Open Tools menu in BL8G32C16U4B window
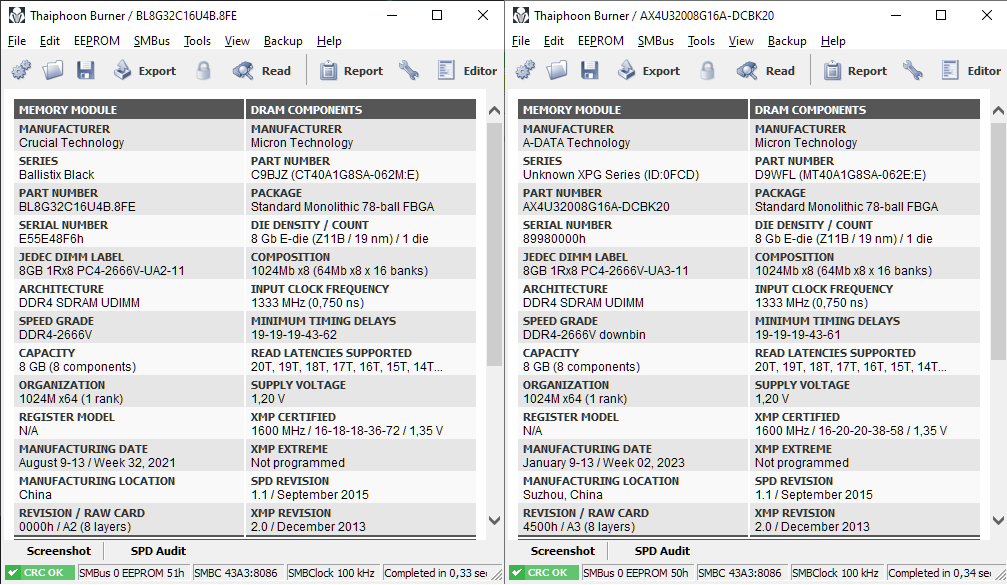 (197, 41)
